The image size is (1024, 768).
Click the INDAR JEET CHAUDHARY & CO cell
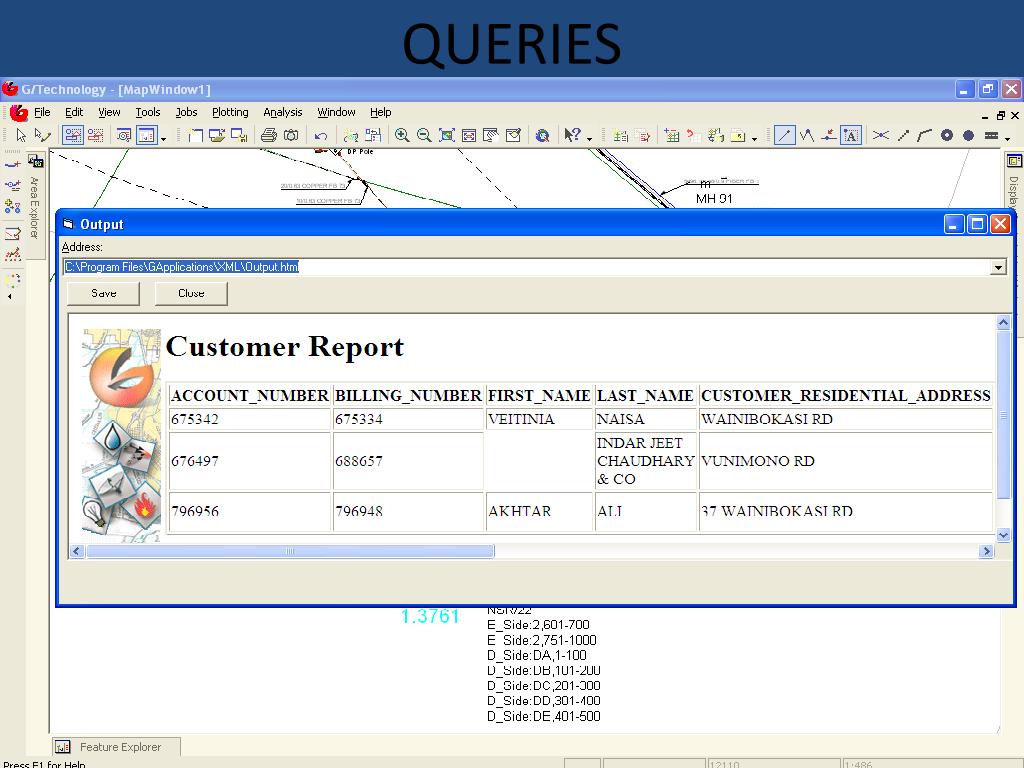click(646, 461)
